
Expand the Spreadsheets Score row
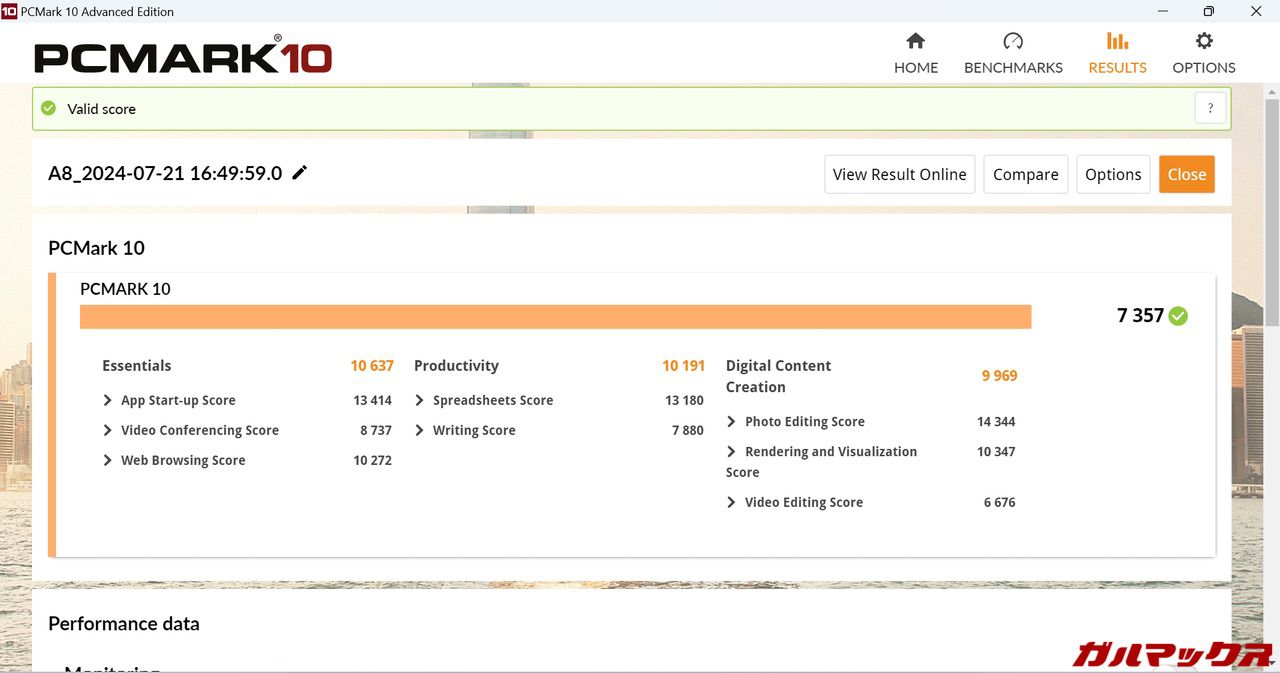419,400
